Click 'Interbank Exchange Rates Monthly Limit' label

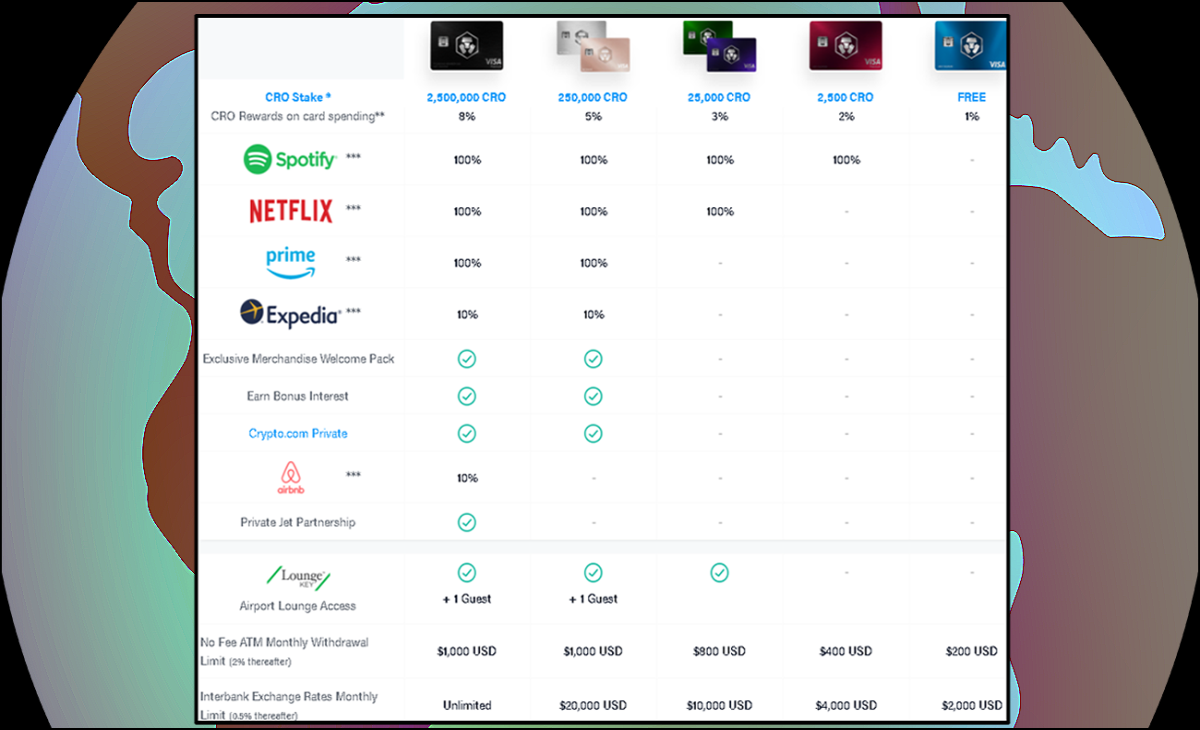pyautogui.click(x=289, y=705)
